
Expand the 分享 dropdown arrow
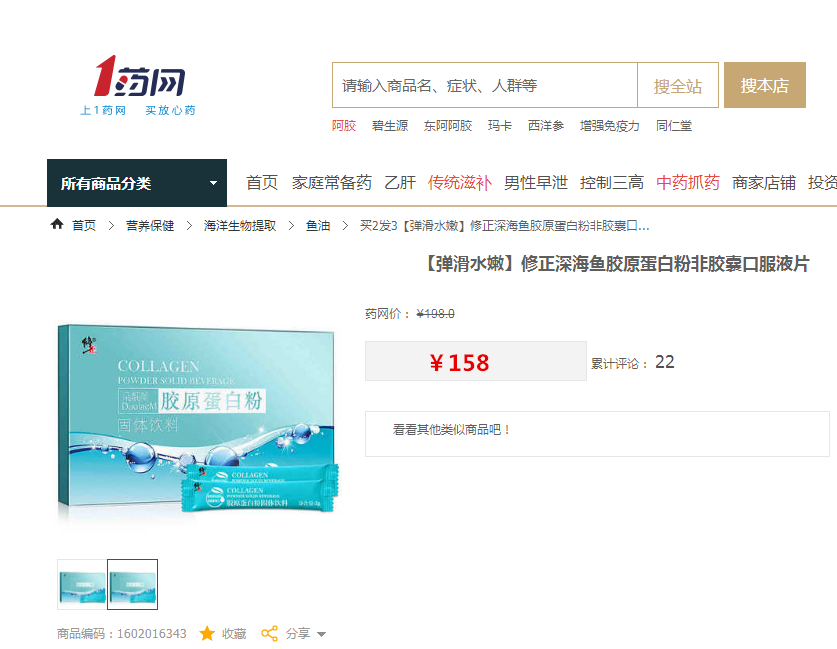[321, 635]
